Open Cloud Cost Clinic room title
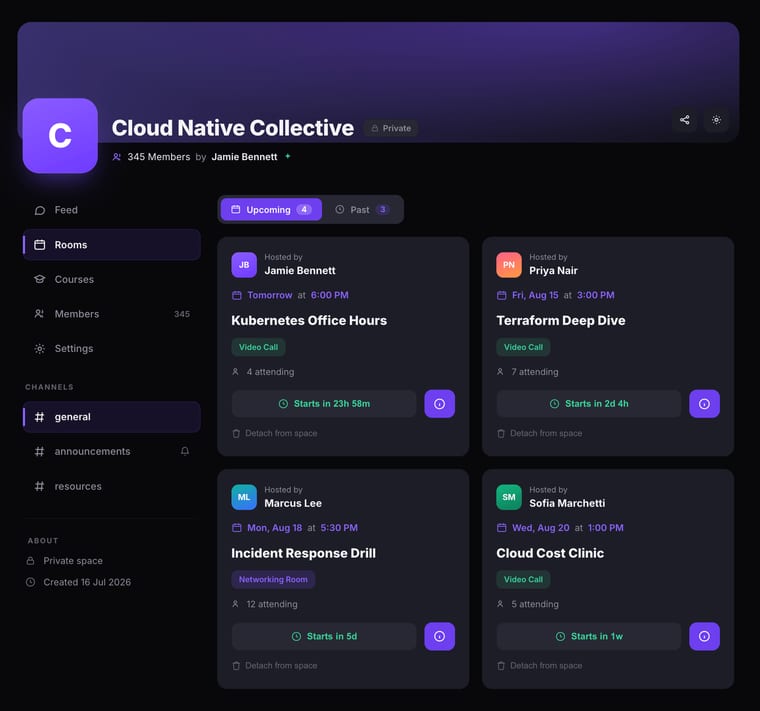The height and width of the screenshot is (711, 760). pyautogui.click(x=550, y=553)
